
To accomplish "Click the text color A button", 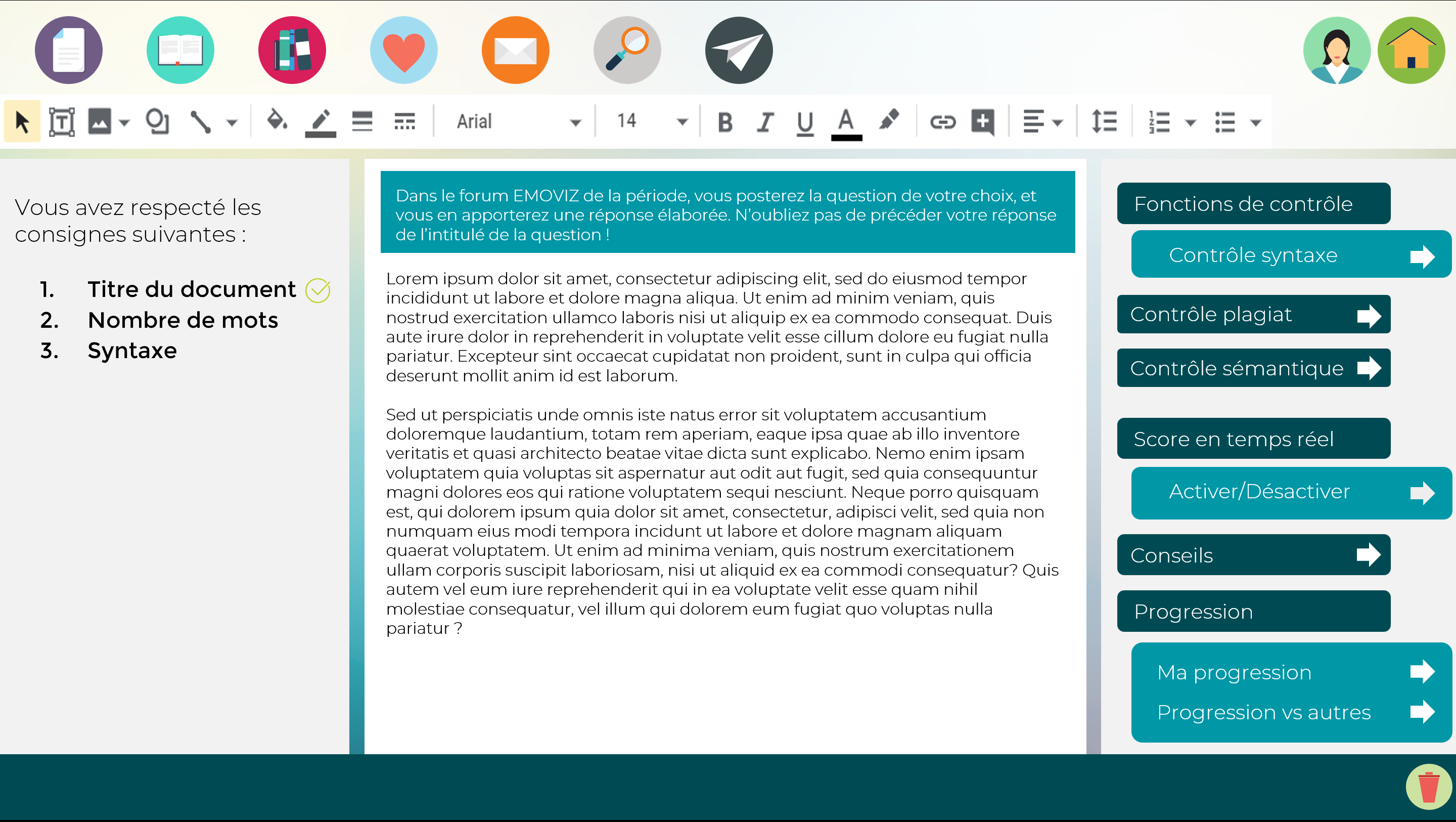I will tap(846, 124).
